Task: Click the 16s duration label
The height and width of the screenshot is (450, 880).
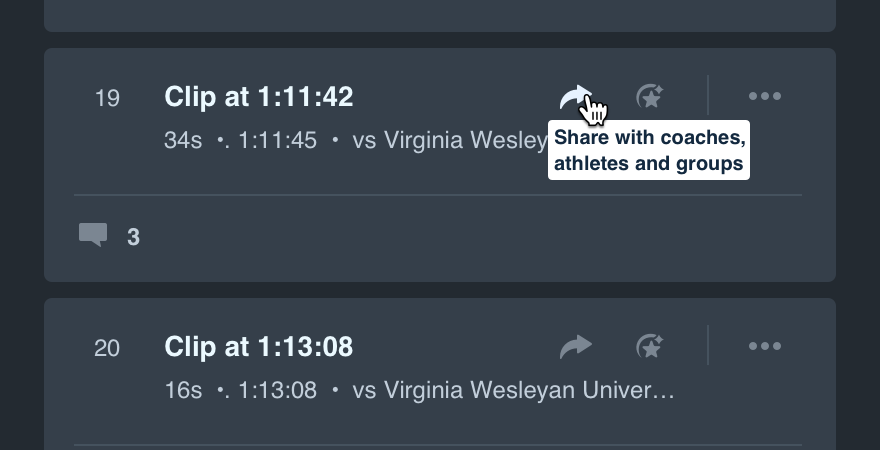Action: tap(183, 390)
